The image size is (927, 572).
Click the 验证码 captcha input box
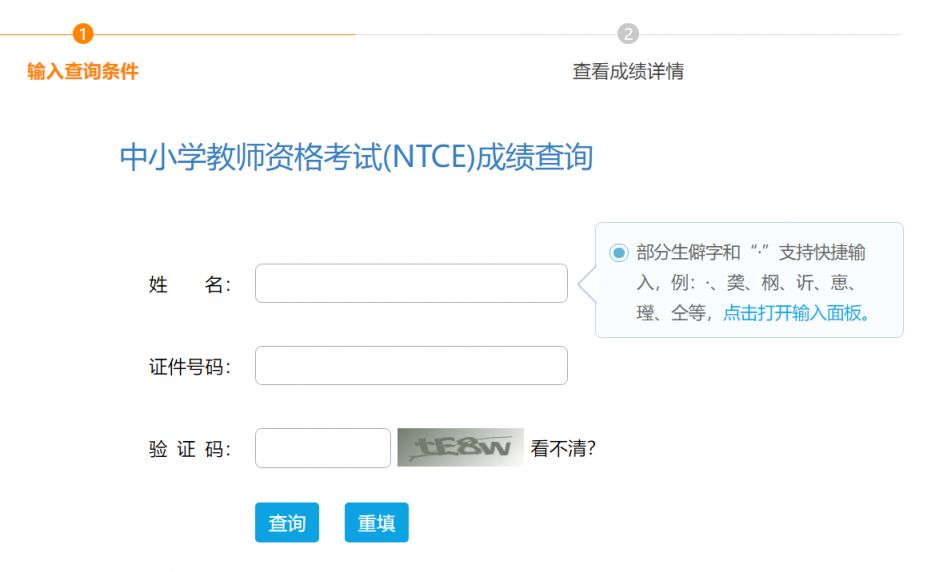pos(322,448)
